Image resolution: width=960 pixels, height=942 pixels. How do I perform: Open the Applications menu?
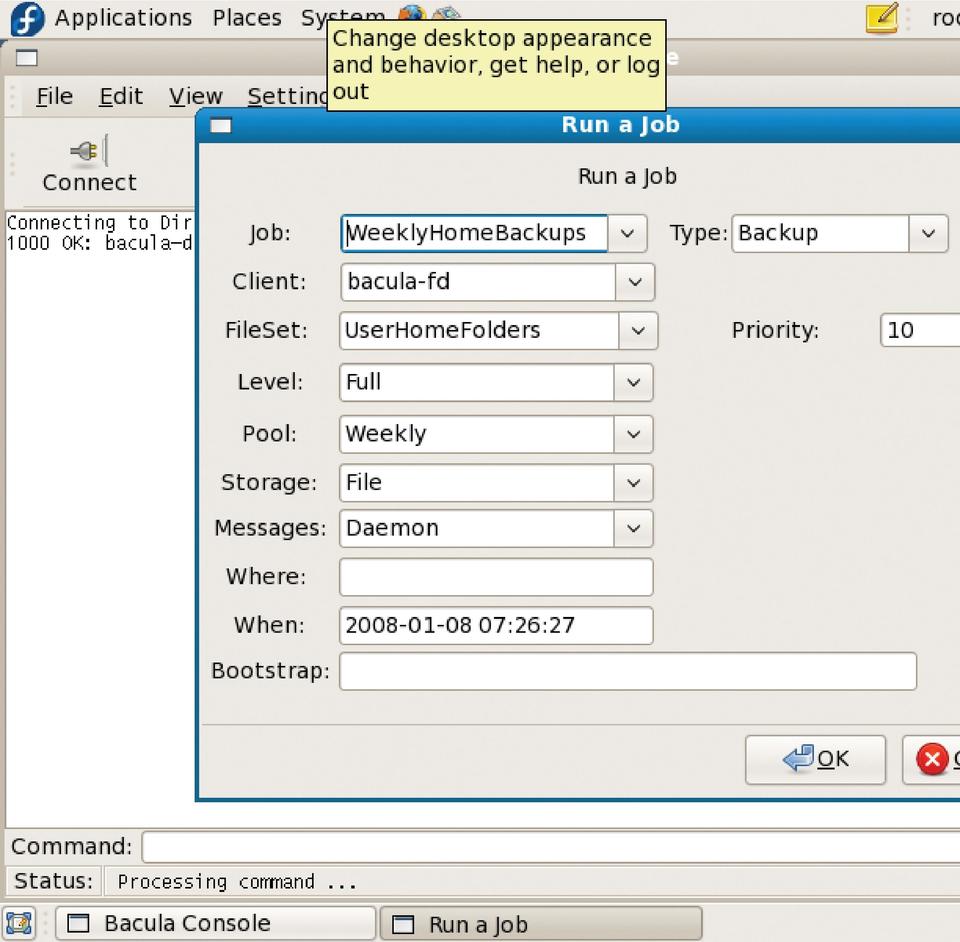[123, 18]
